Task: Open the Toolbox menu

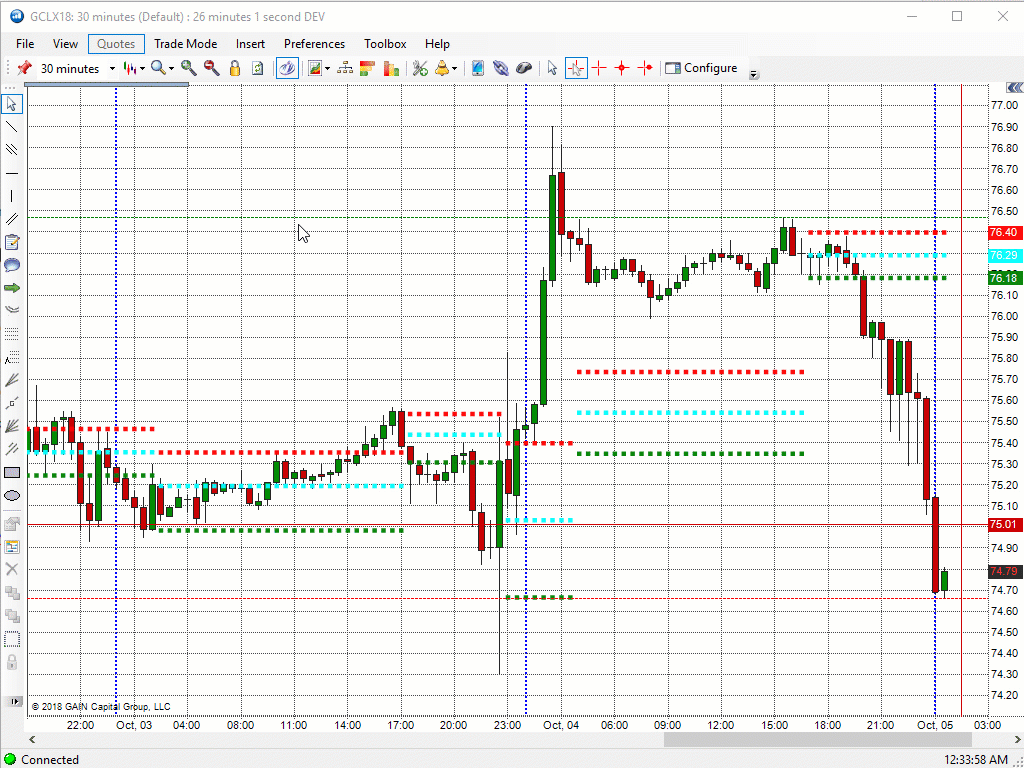Action: tap(385, 44)
